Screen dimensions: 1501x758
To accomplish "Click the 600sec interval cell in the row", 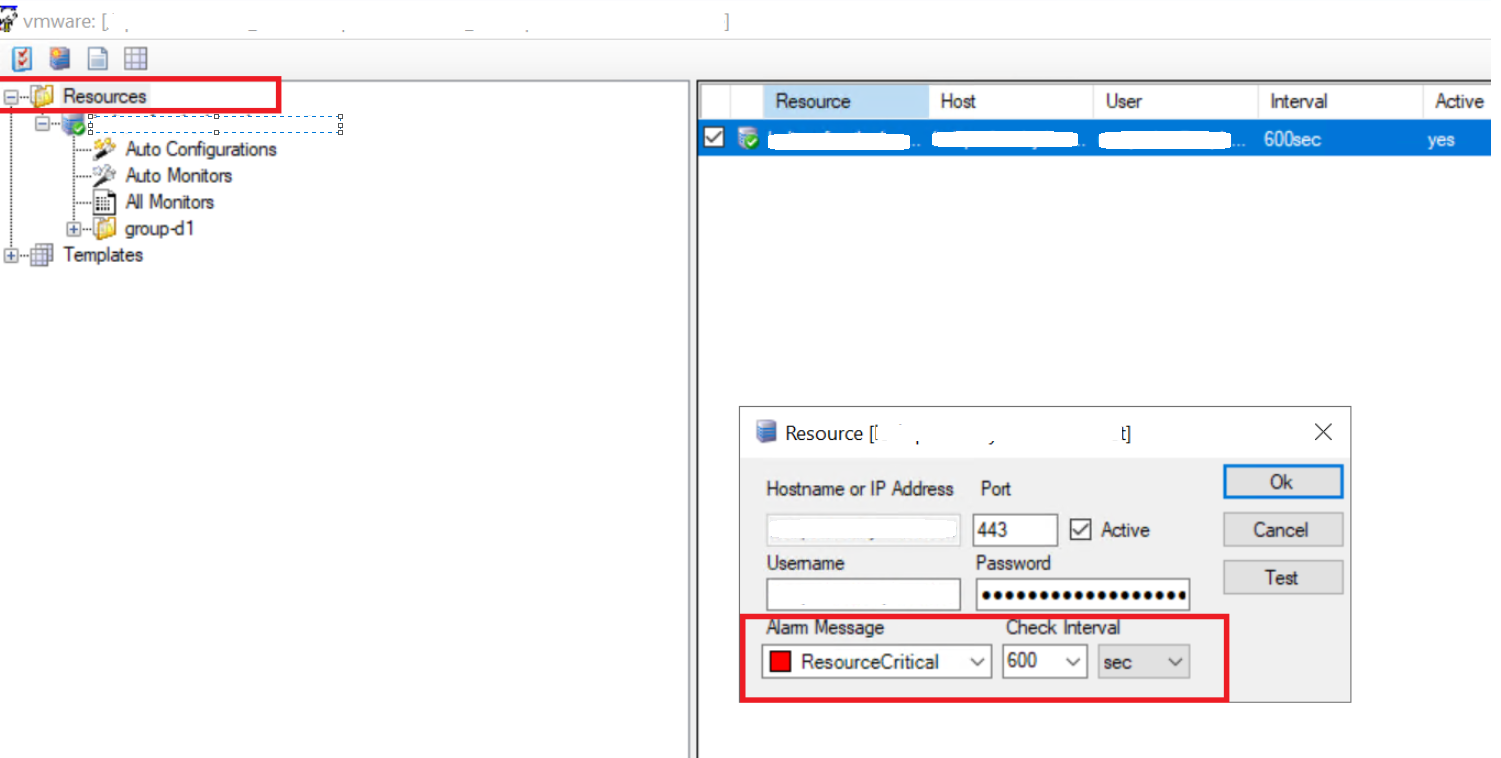I will click(1292, 139).
